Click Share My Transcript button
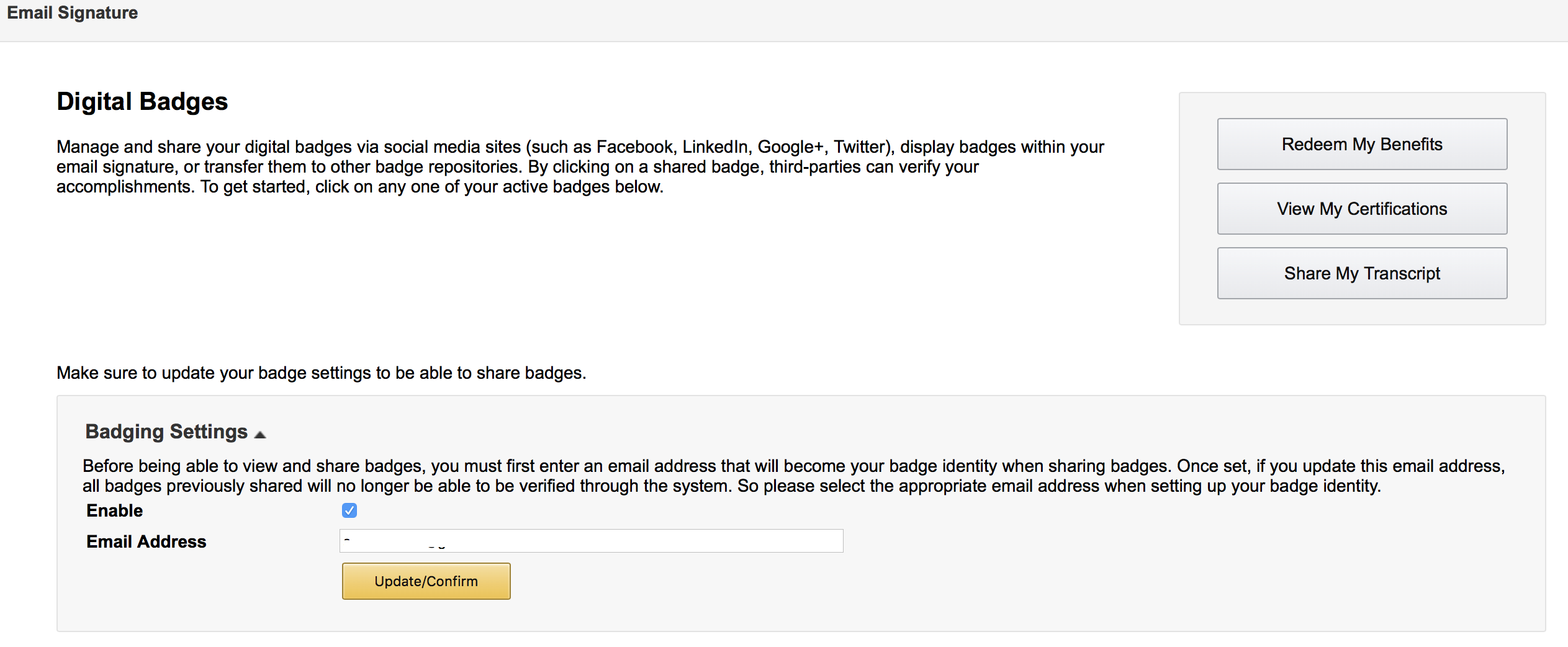Screen dimensions: 1568x647 (1362, 273)
